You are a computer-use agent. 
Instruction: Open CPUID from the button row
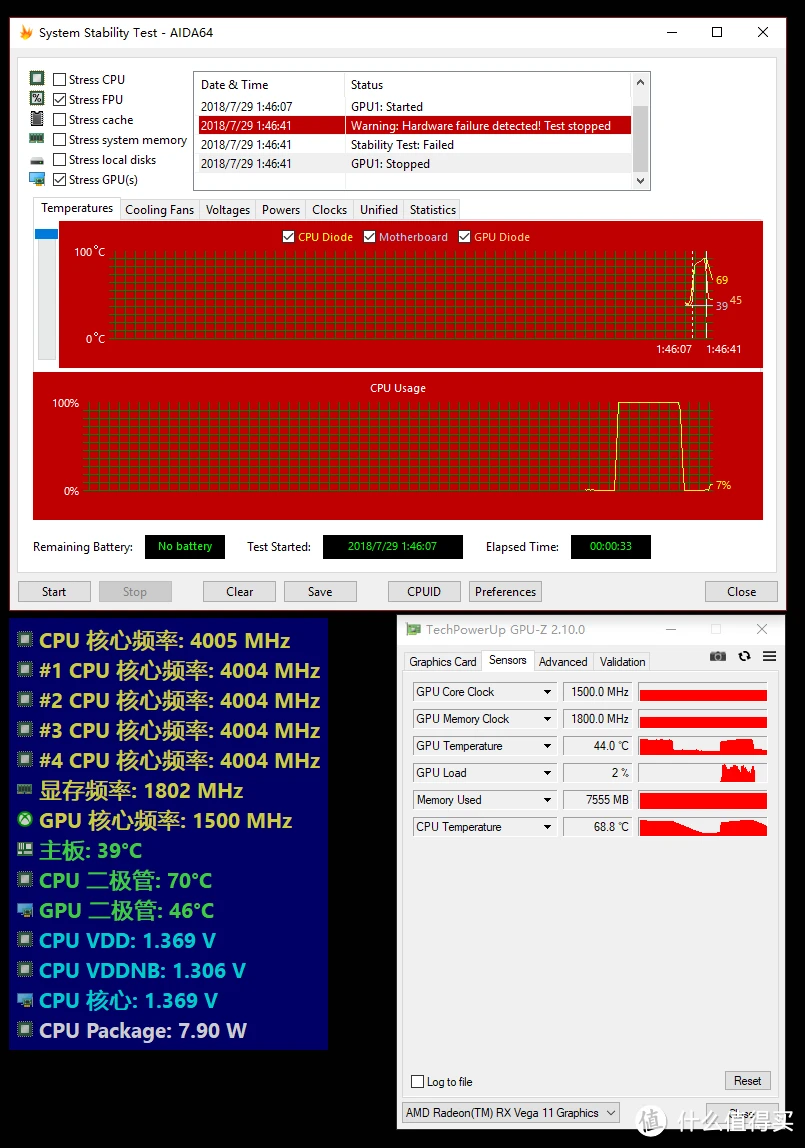[x=424, y=592]
